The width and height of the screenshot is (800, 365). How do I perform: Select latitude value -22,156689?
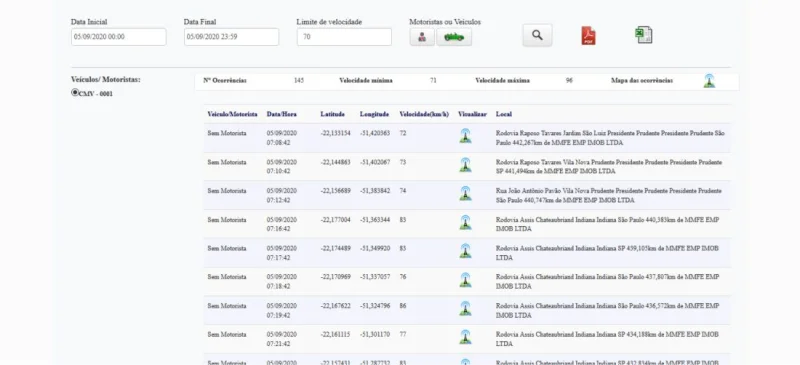tap(335, 191)
